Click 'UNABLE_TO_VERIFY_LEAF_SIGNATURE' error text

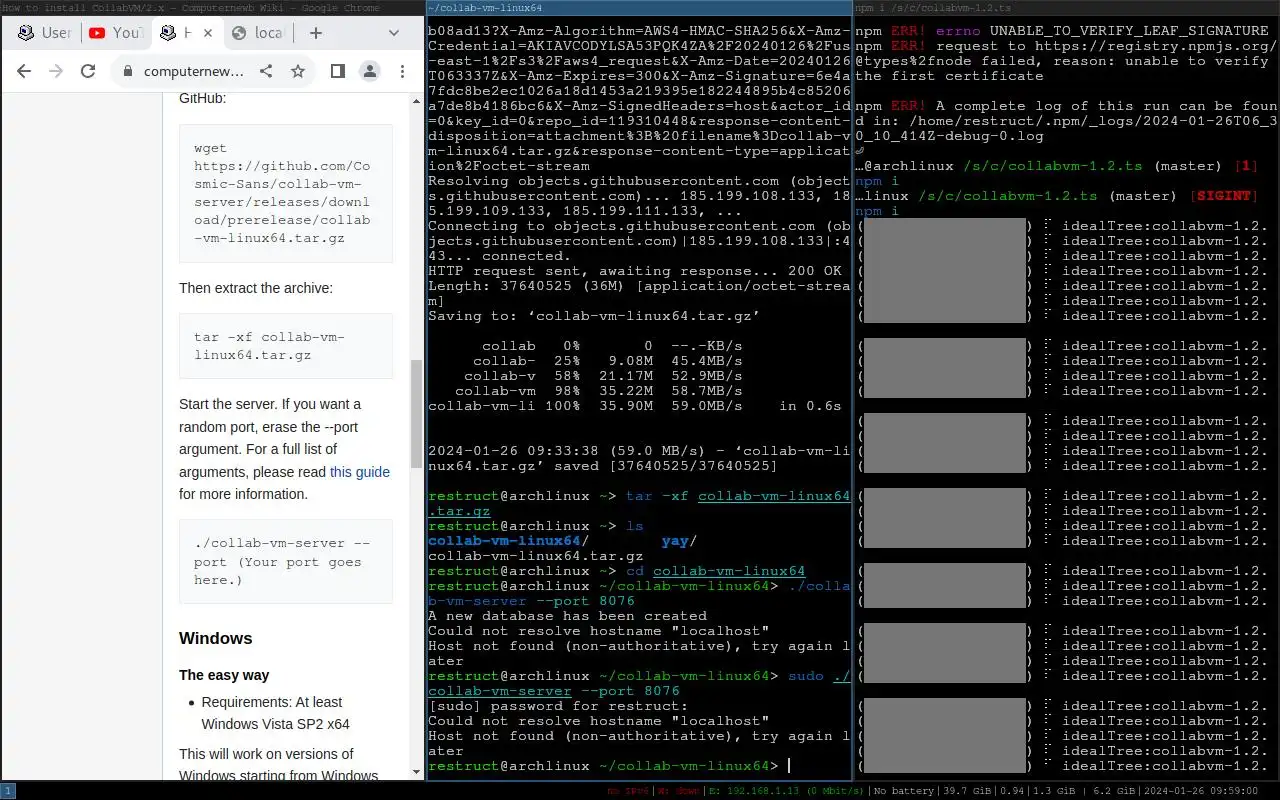(1129, 31)
